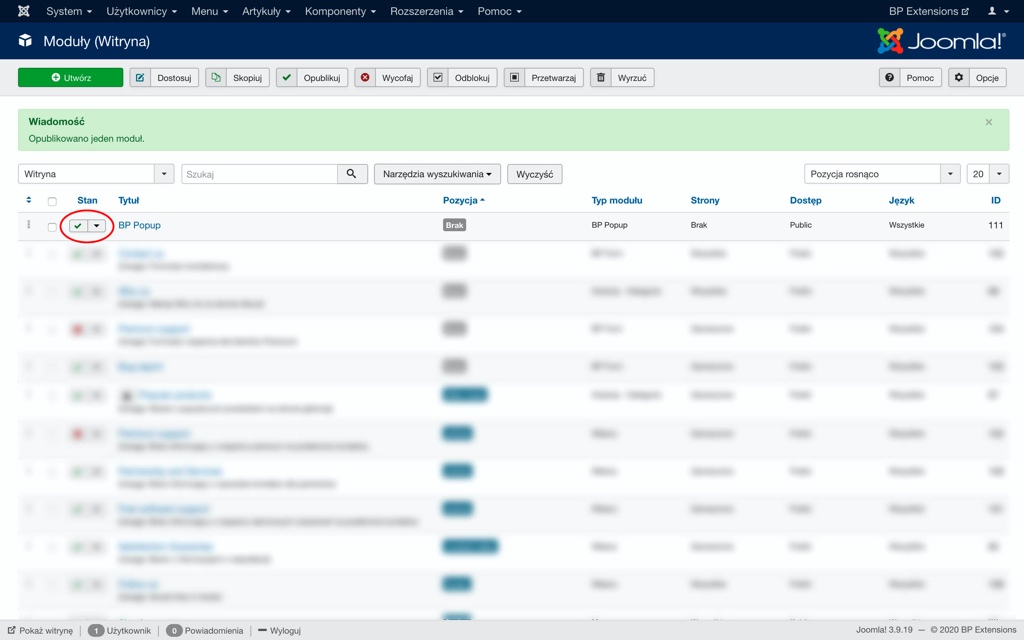Image resolution: width=1024 pixels, height=640 pixels.
Task: Check the BP Popup row checkbox
Action: coord(52,227)
